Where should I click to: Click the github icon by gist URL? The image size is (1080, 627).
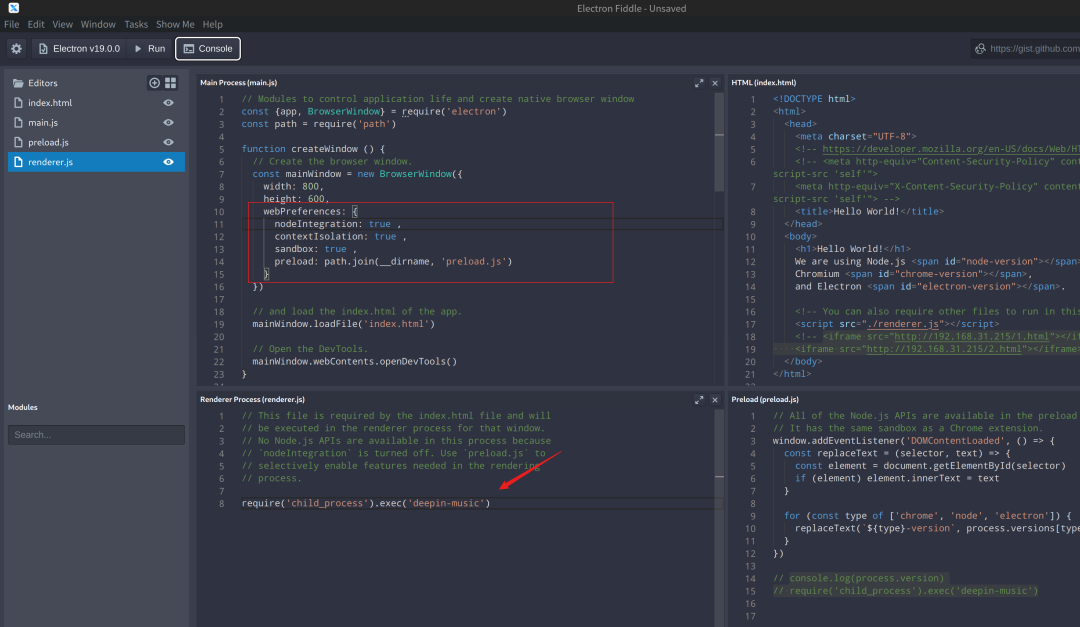980,49
